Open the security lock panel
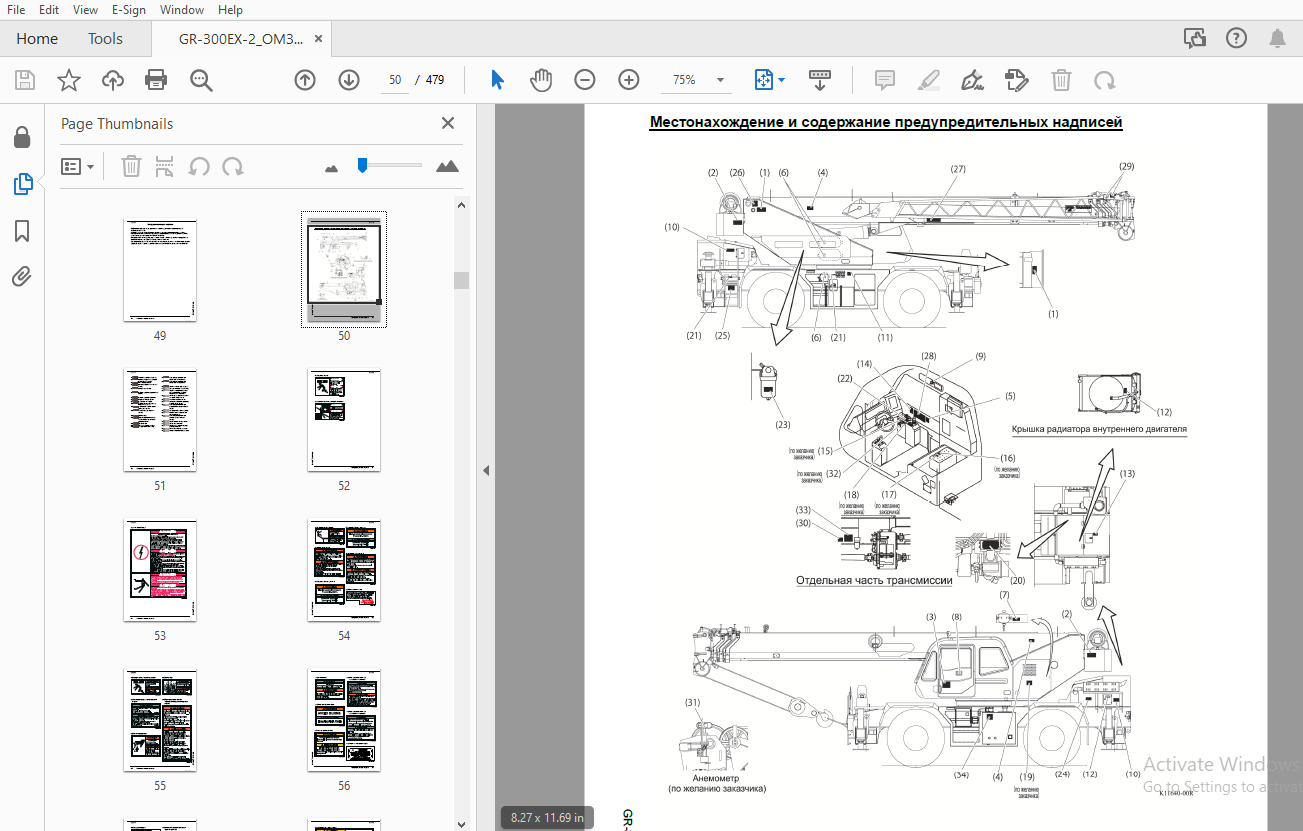Screen dimensions: 1303x831 point(22,137)
